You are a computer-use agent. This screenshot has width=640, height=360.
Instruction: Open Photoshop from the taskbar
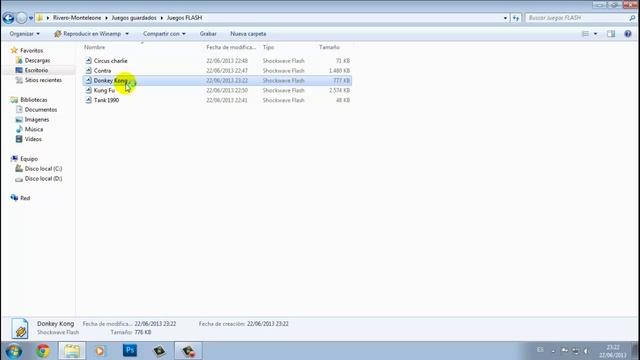[x=130, y=350]
